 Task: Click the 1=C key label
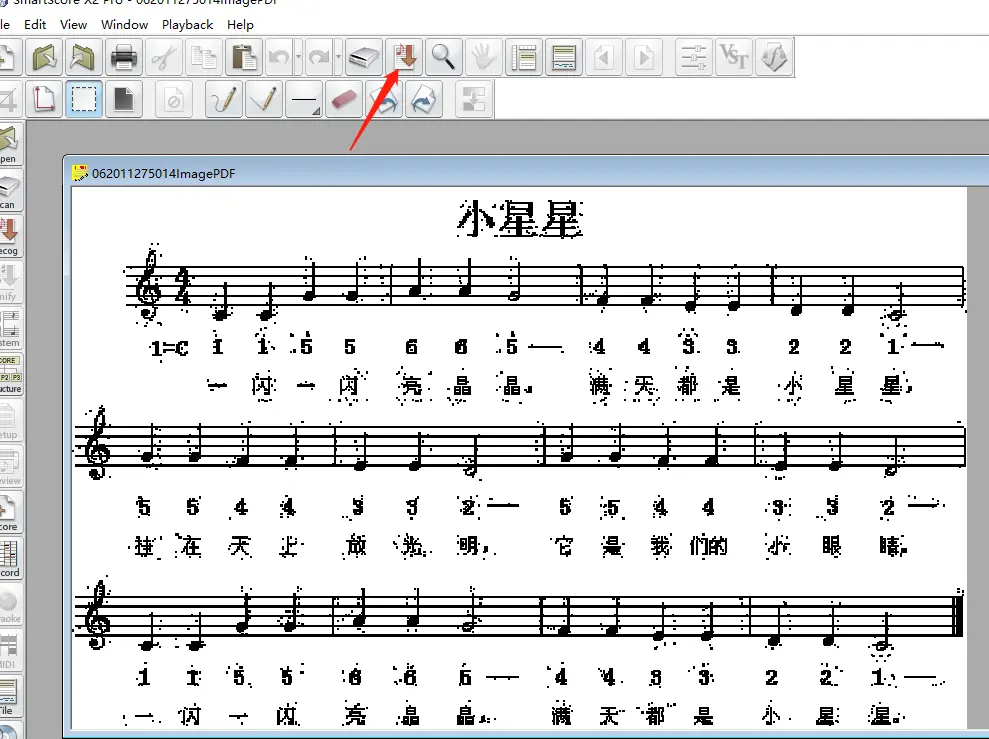169,347
